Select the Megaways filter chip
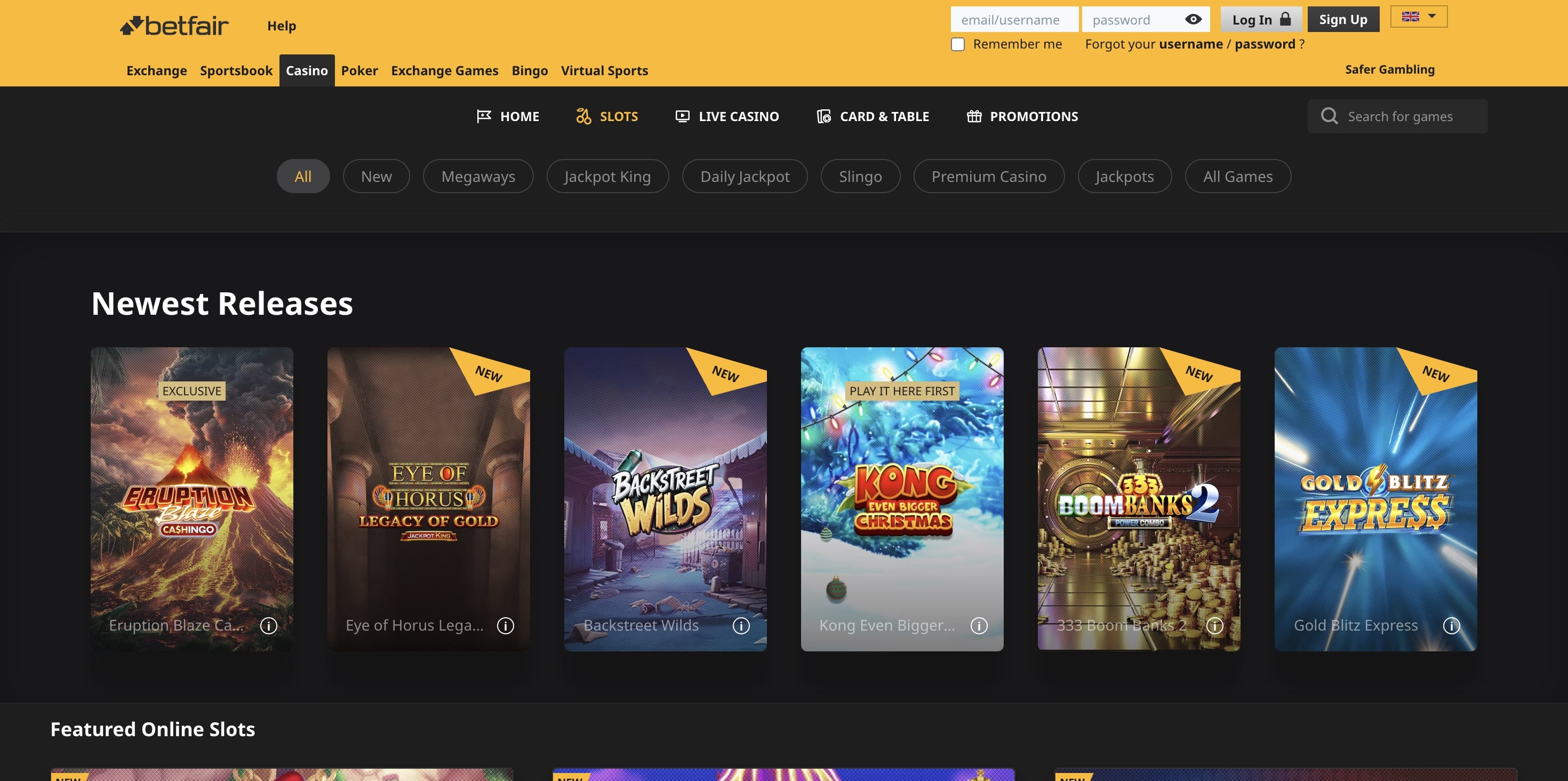This screenshot has height=781, width=1568. 478,176
